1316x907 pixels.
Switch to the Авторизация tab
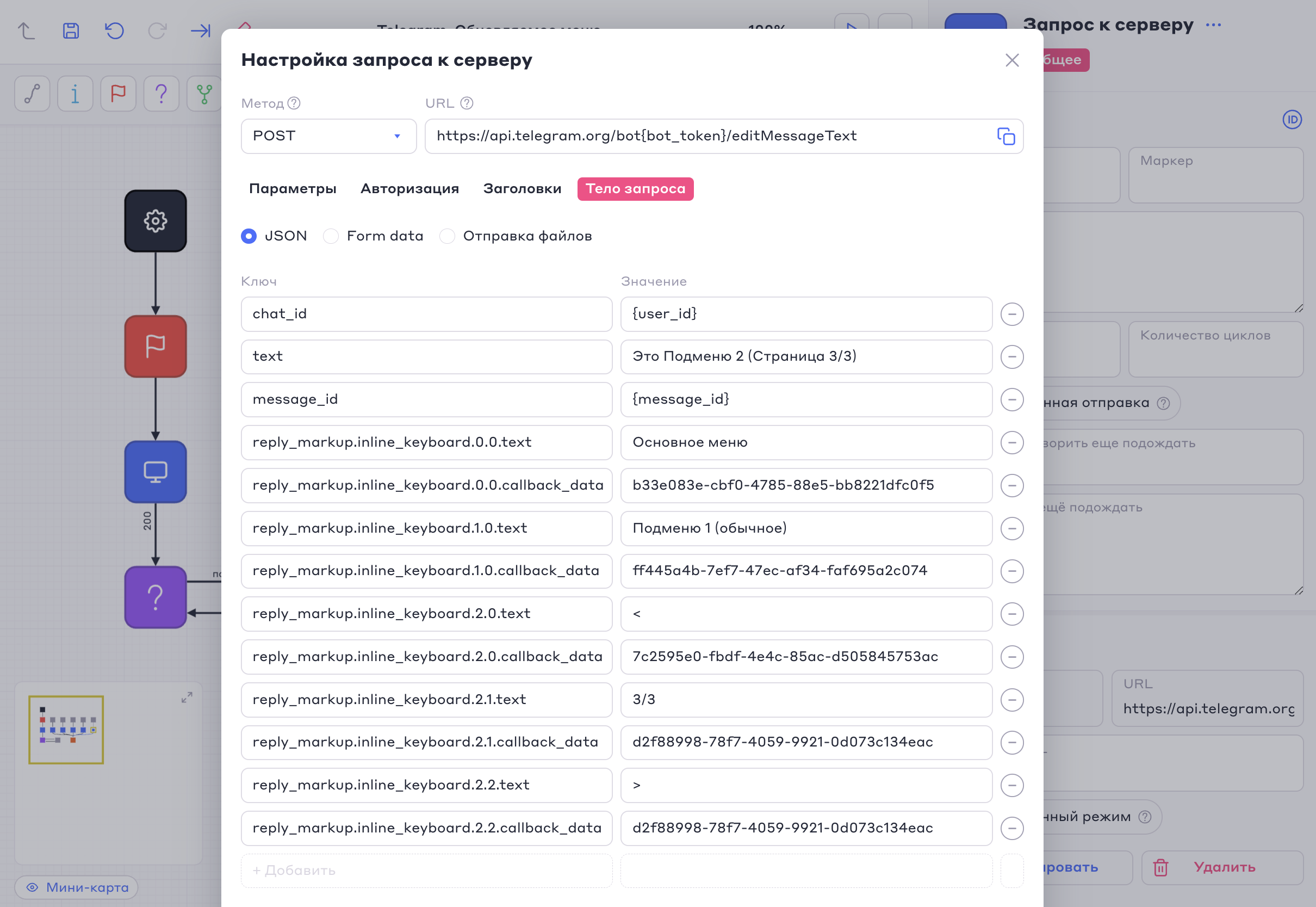tap(409, 189)
